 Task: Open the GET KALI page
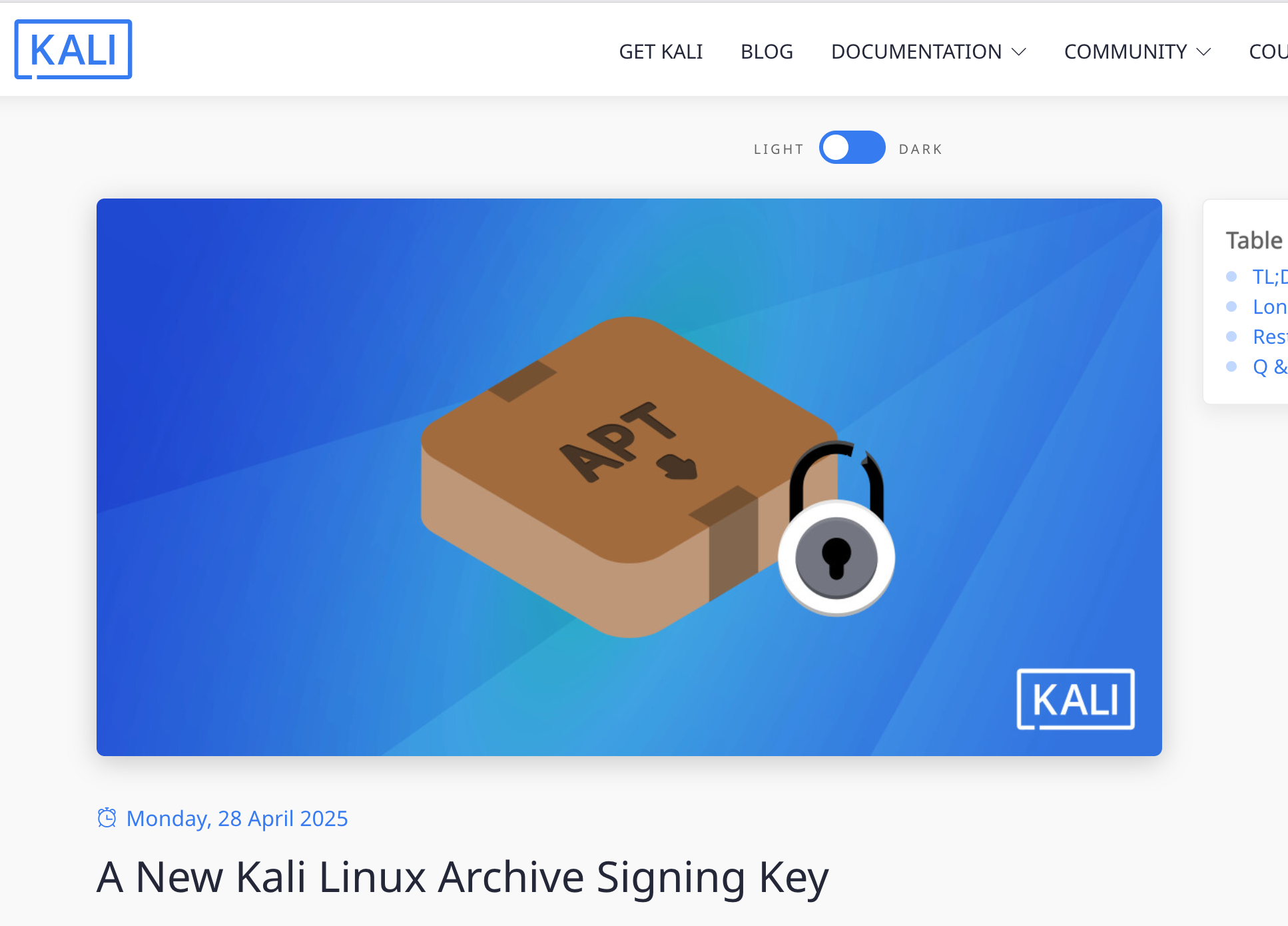pos(661,52)
